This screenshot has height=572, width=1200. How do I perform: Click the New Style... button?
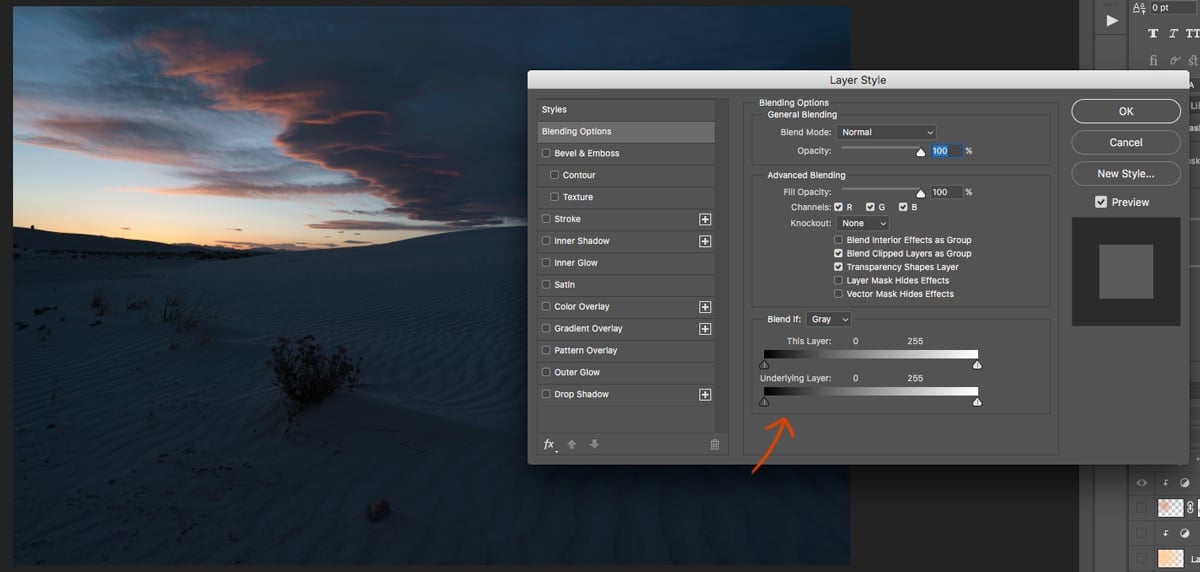1125,174
